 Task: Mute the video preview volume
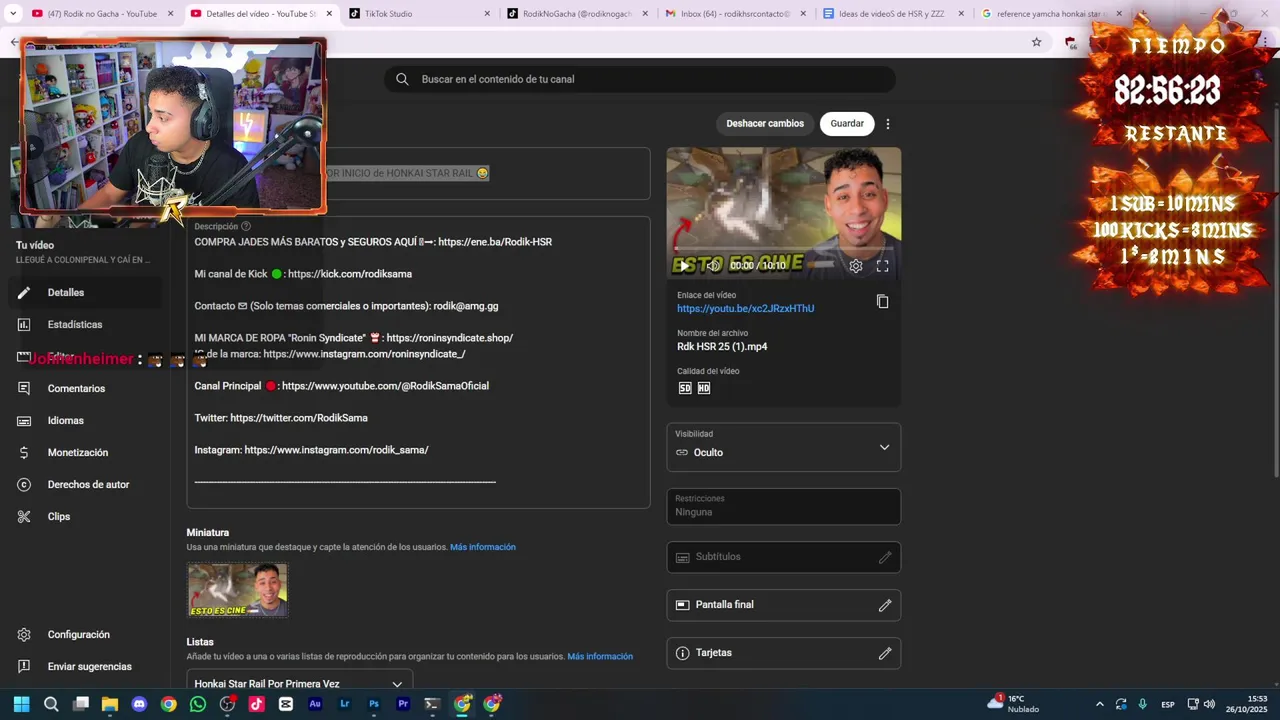click(x=713, y=266)
